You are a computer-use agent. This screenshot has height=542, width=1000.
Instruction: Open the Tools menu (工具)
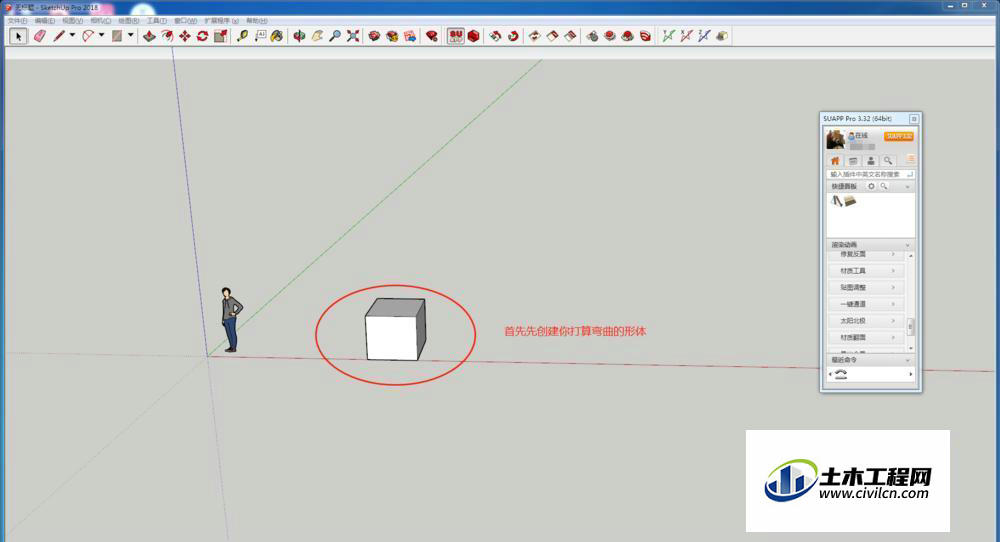157,21
